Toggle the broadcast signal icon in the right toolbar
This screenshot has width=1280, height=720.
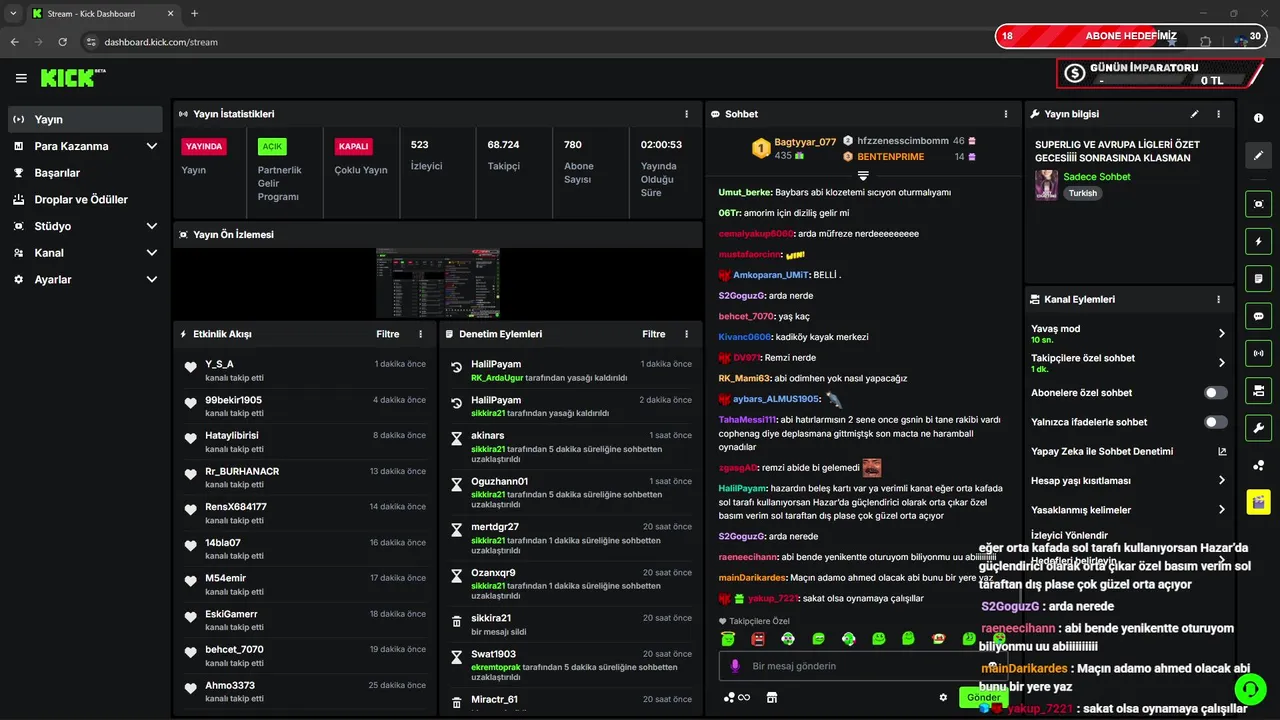point(1258,352)
